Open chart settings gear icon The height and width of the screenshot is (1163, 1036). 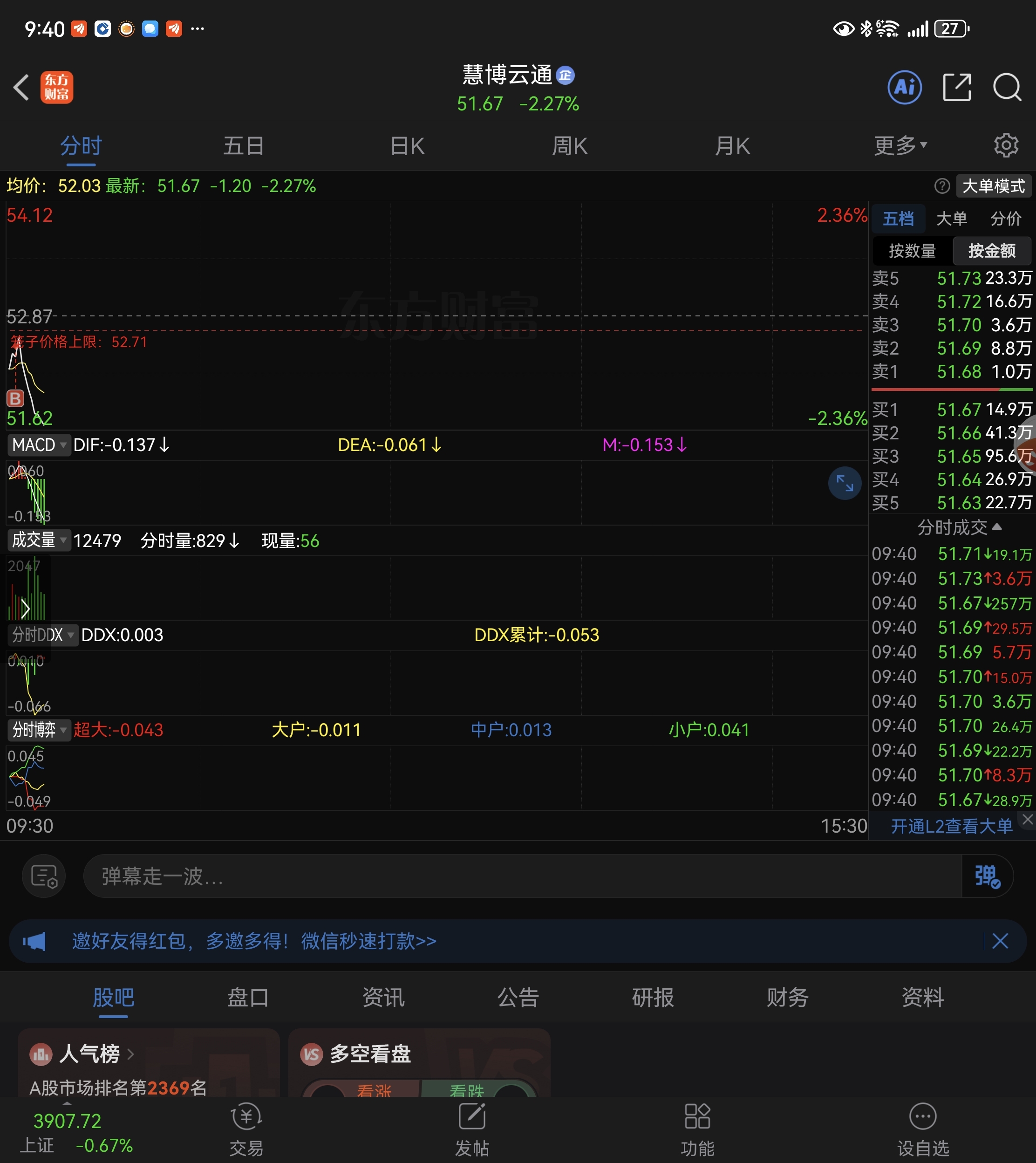pos(1006,146)
